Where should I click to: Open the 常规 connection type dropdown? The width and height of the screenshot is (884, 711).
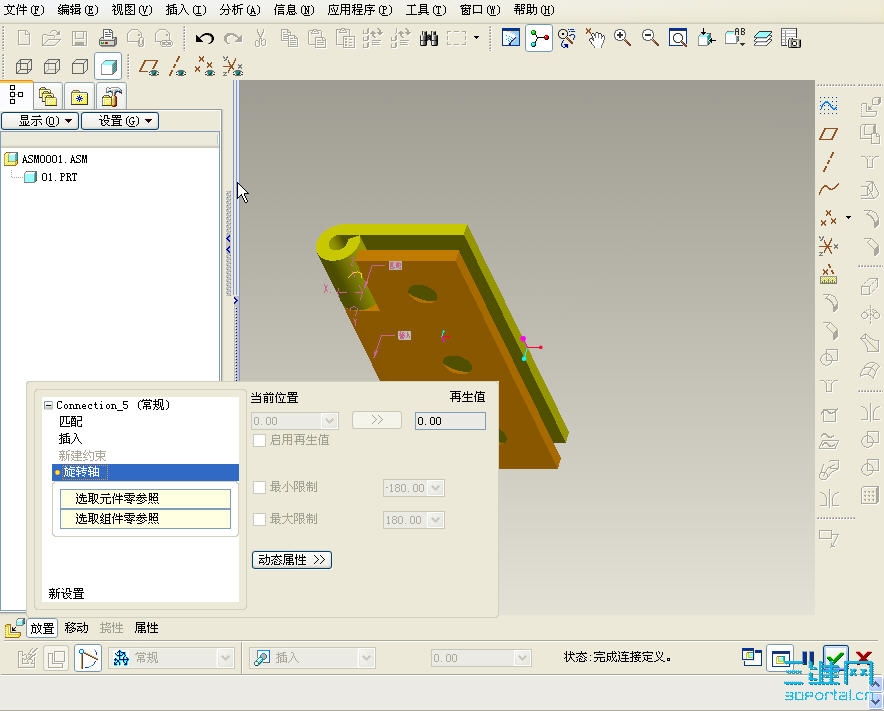coord(226,658)
